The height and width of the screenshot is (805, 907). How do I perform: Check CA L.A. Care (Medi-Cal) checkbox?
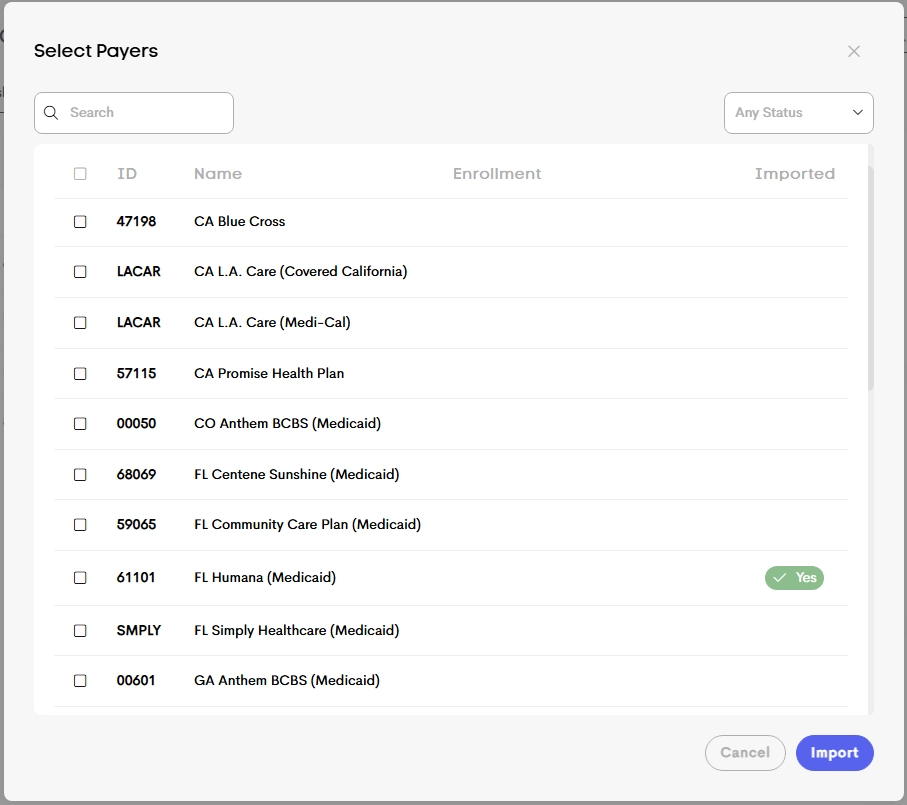point(80,323)
